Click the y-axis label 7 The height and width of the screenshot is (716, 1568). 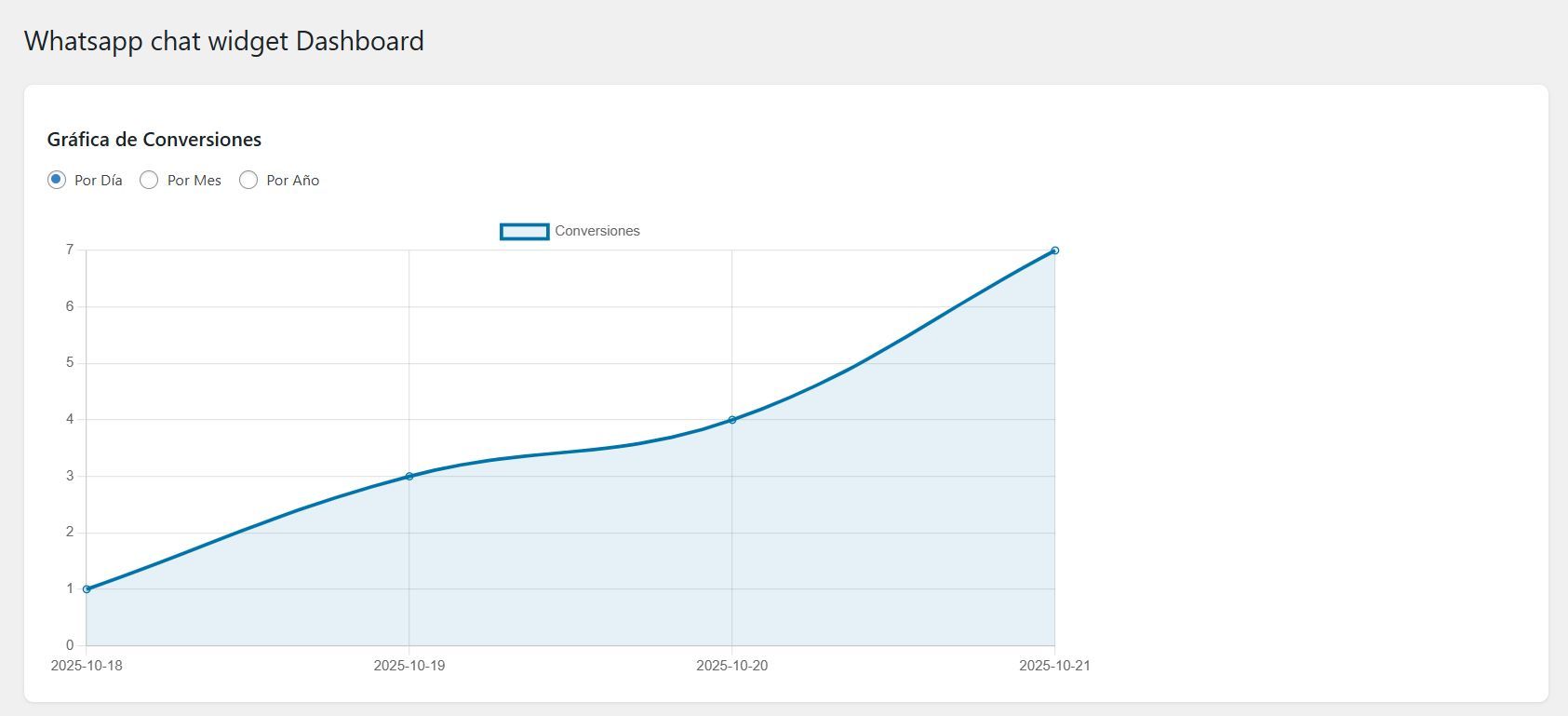pos(70,250)
